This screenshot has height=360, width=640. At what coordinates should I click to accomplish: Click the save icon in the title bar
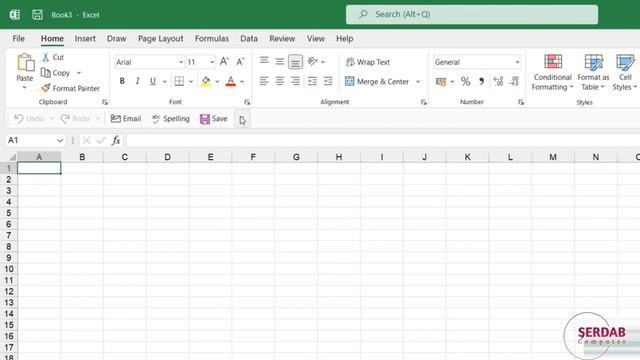pyautogui.click(x=38, y=15)
